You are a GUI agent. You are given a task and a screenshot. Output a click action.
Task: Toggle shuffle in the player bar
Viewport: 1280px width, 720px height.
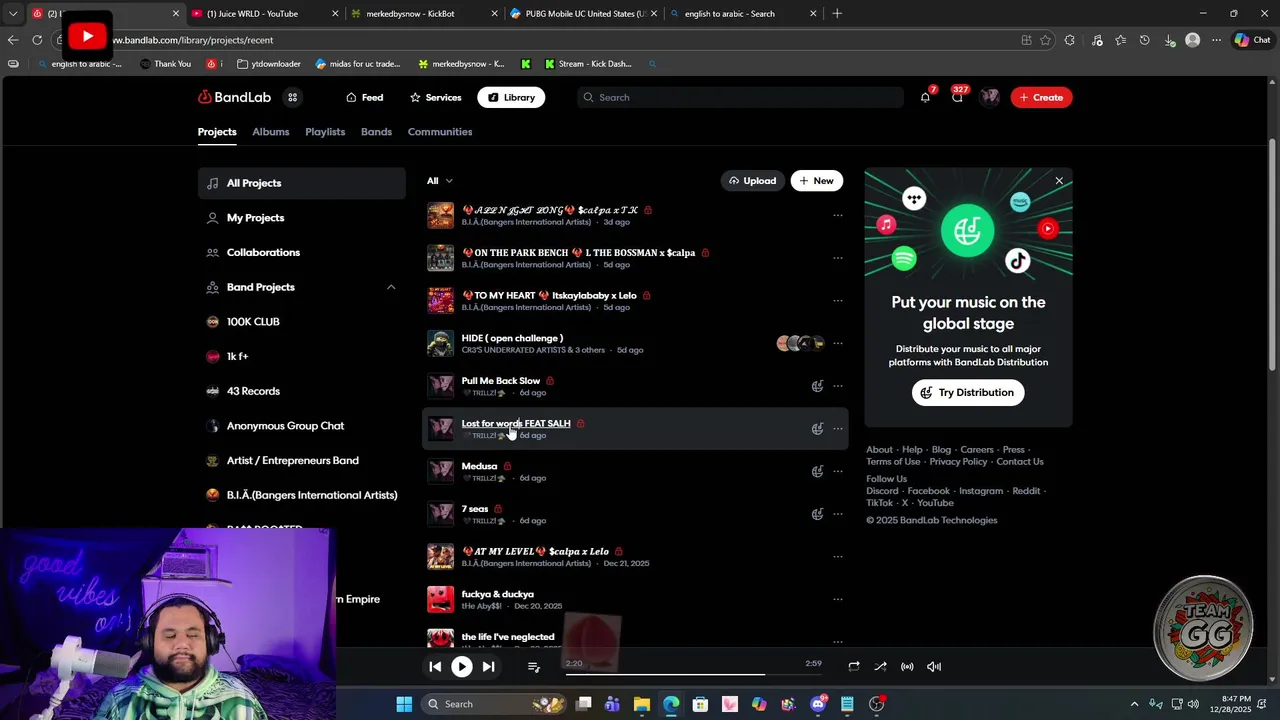[x=880, y=666]
